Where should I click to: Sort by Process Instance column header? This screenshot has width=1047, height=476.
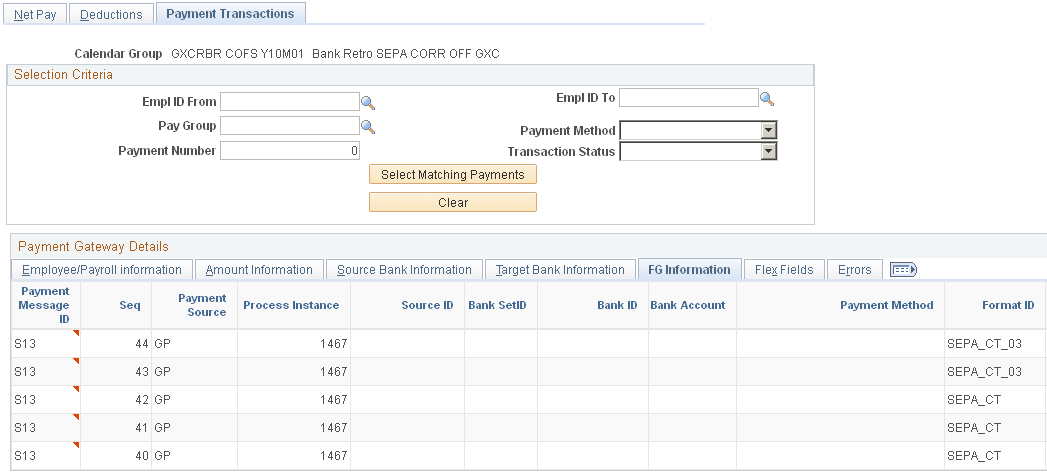point(291,305)
